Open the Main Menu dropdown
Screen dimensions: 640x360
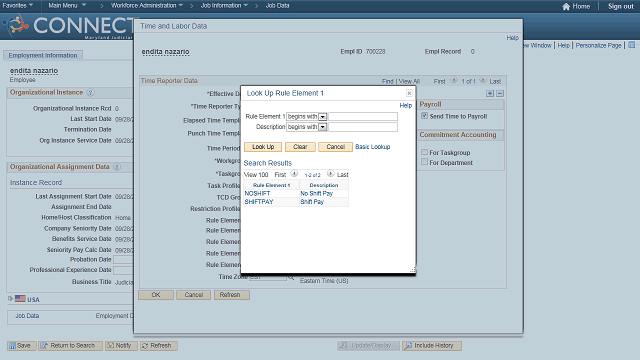pos(67,6)
